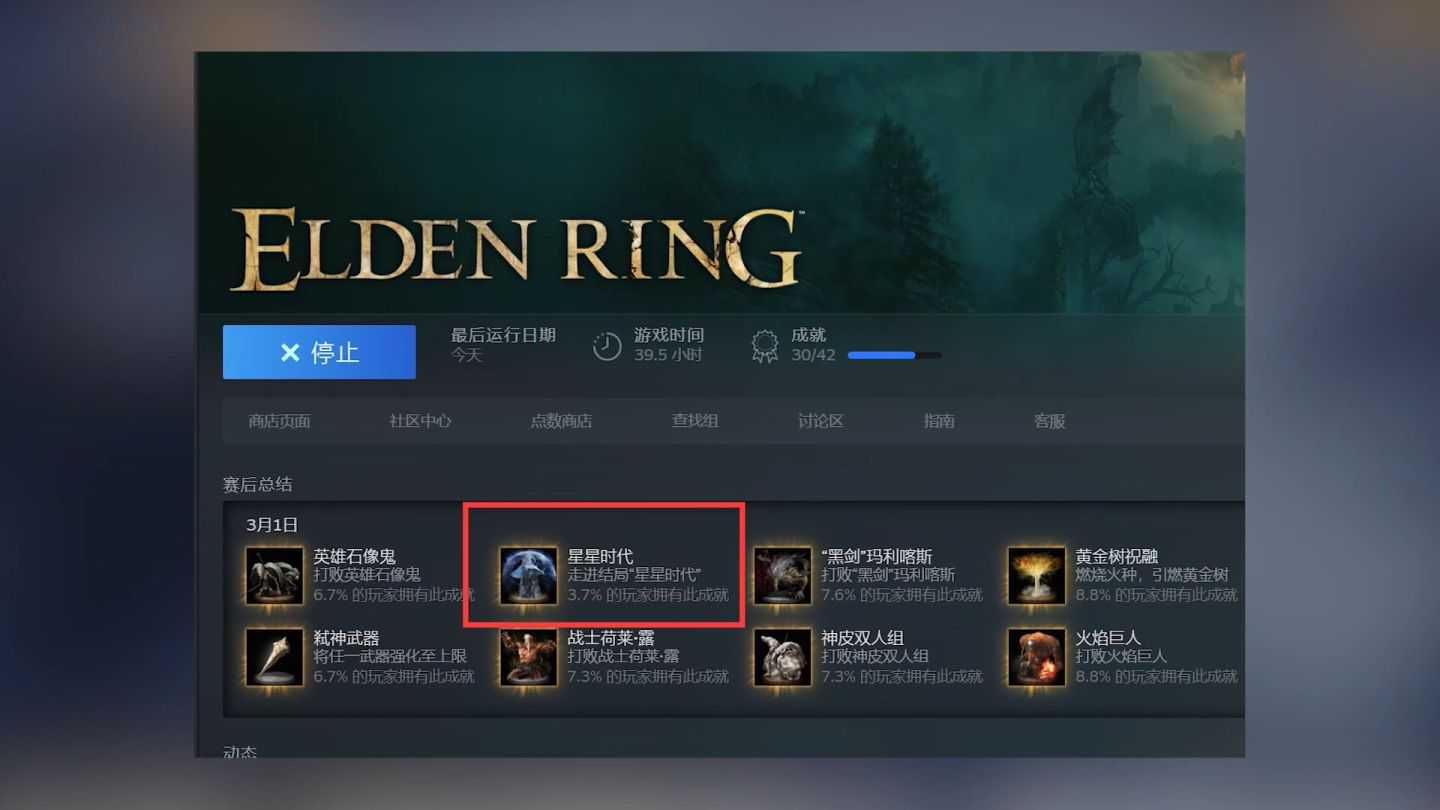Viewport: 1440px width, 810px height.
Task: Click the 神皮双人组 achievement icon
Action: coord(782,657)
